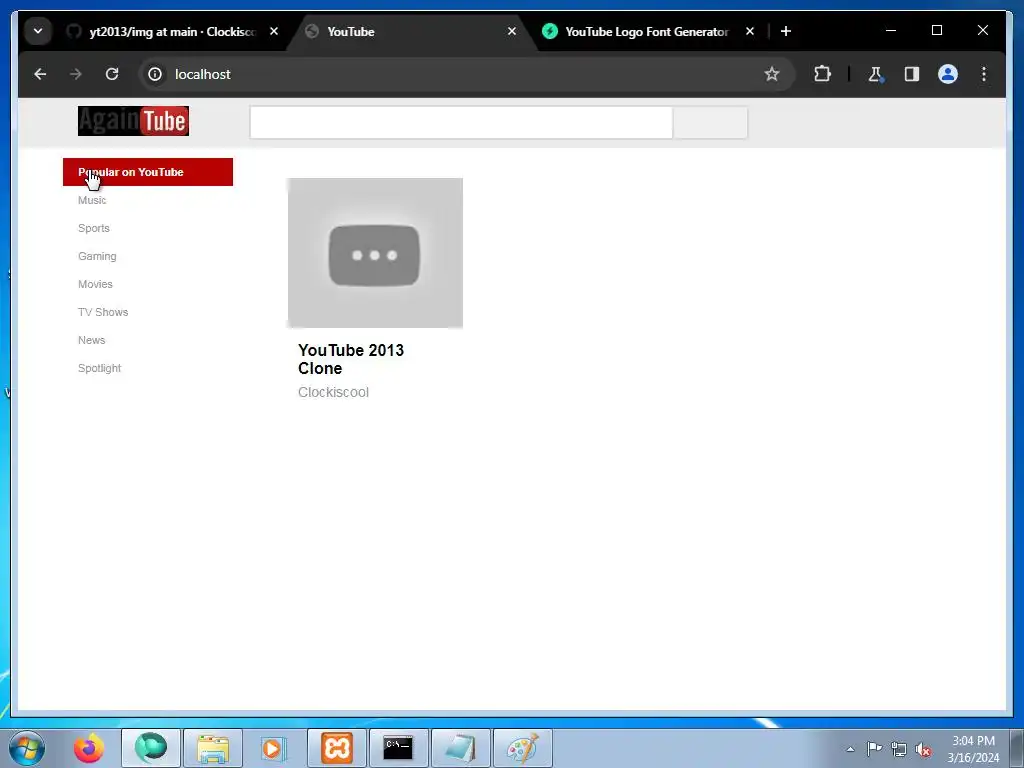Open Action Center flag icon
The width and height of the screenshot is (1024, 768).
[x=874, y=748]
